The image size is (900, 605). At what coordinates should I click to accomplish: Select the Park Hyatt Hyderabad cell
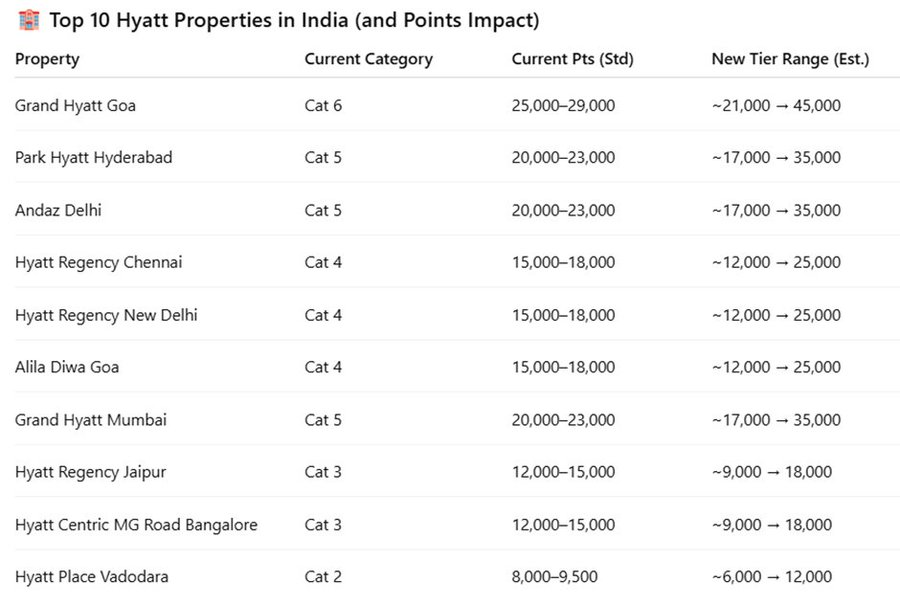click(93, 158)
